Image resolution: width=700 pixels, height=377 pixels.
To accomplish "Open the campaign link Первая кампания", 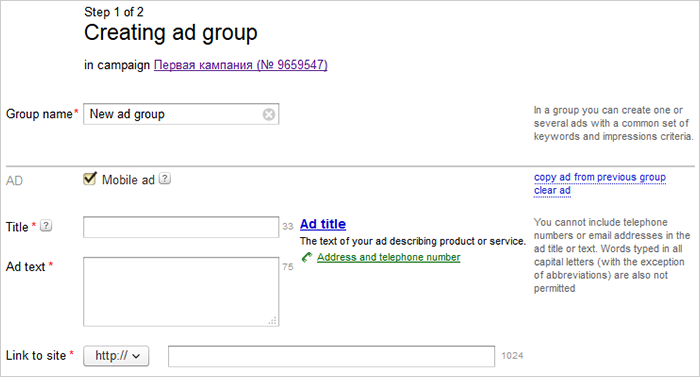I will click(x=241, y=65).
